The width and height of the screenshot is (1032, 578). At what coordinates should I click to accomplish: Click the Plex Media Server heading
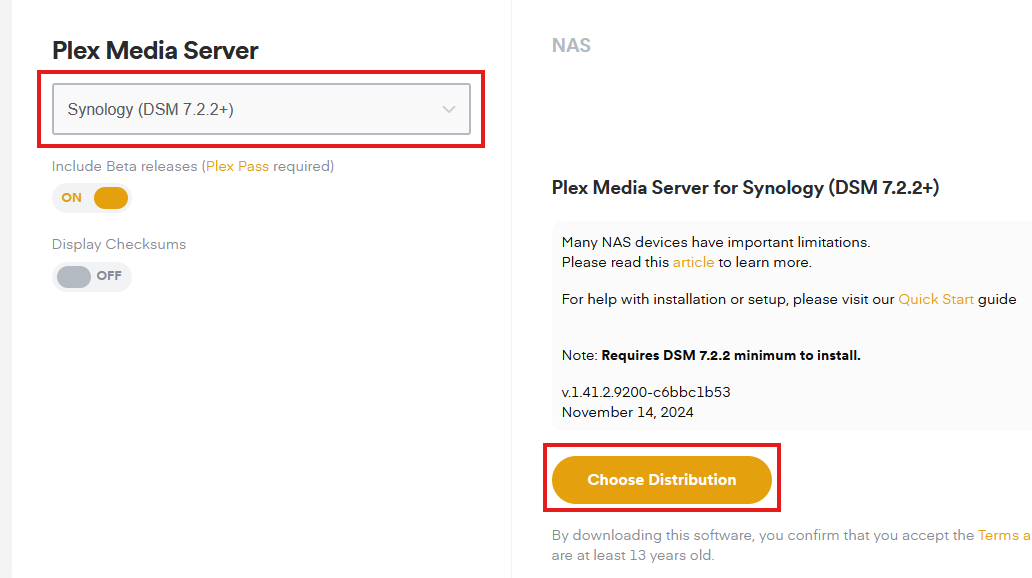pos(155,50)
